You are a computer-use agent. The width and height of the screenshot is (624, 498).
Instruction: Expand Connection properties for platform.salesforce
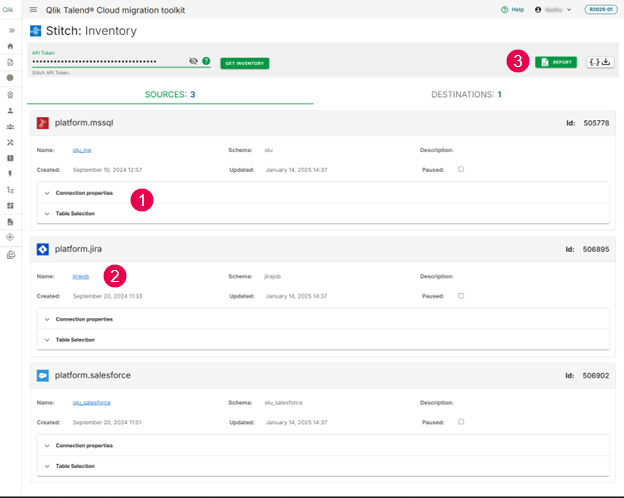[323, 445]
